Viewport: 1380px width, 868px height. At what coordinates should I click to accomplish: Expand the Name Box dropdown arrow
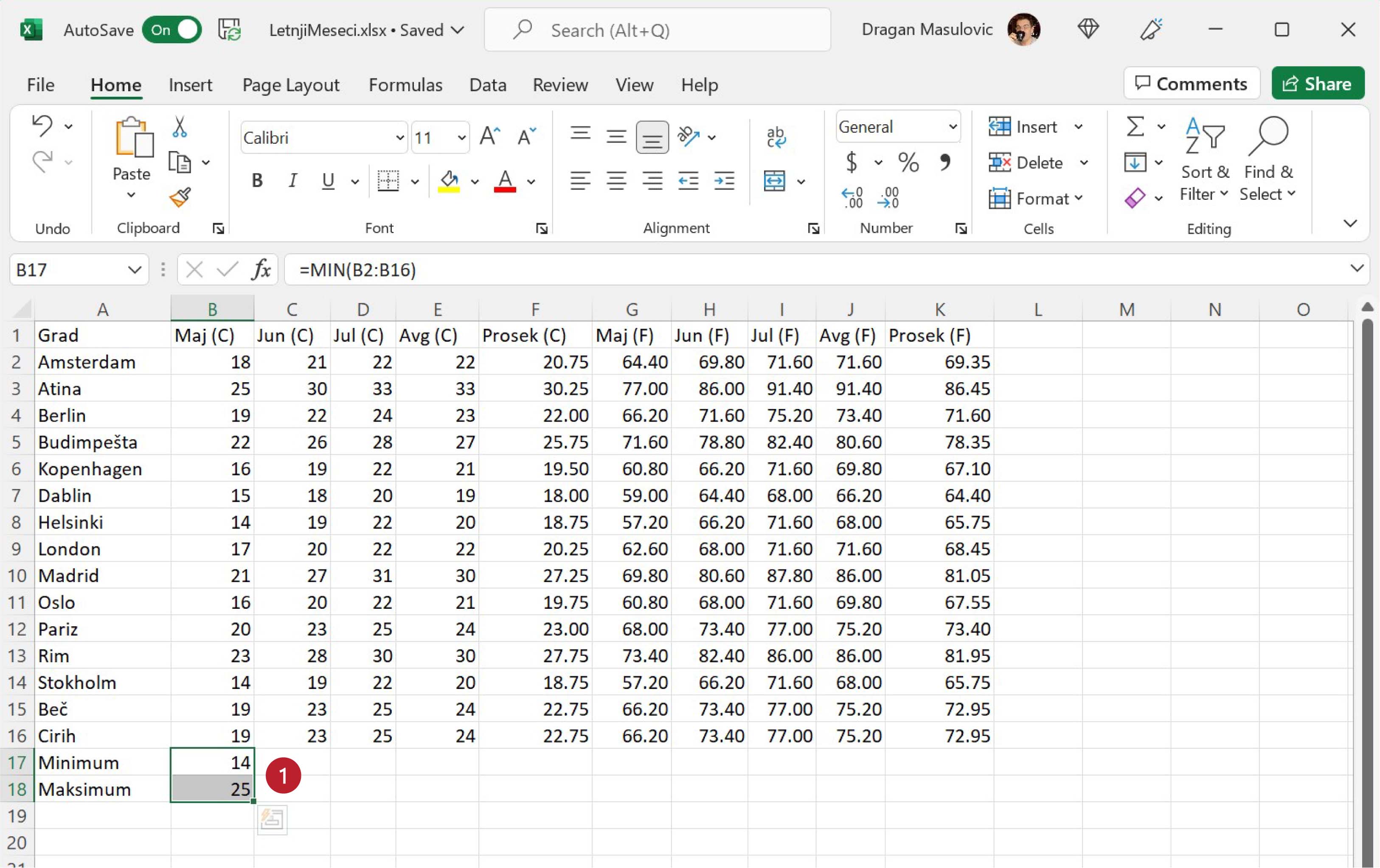coord(135,269)
